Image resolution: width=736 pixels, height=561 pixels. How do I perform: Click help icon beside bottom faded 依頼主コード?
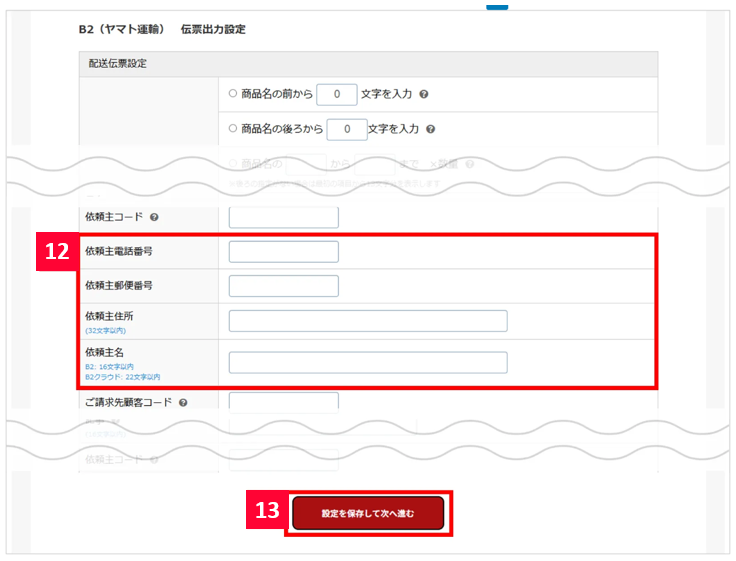pyautogui.click(x=154, y=460)
